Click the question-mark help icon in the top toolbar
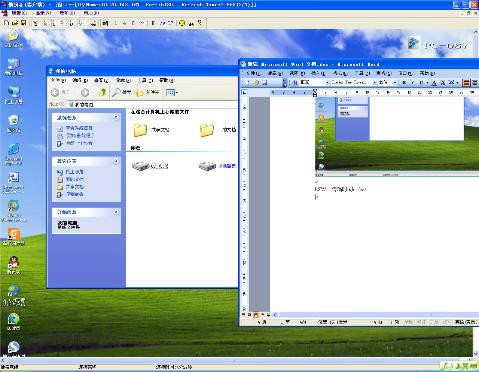 coord(200,23)
